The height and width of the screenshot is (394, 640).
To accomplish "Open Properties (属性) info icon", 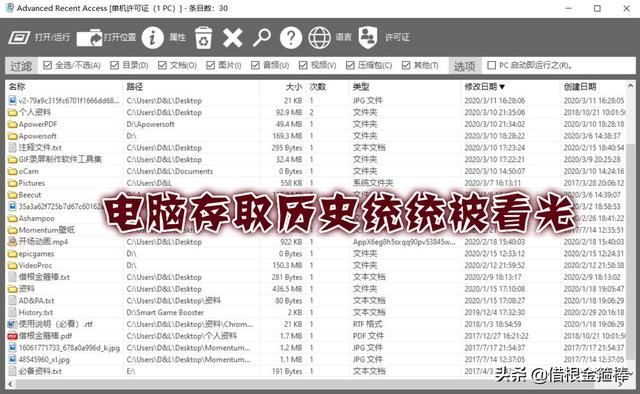I will click(153, 38).
